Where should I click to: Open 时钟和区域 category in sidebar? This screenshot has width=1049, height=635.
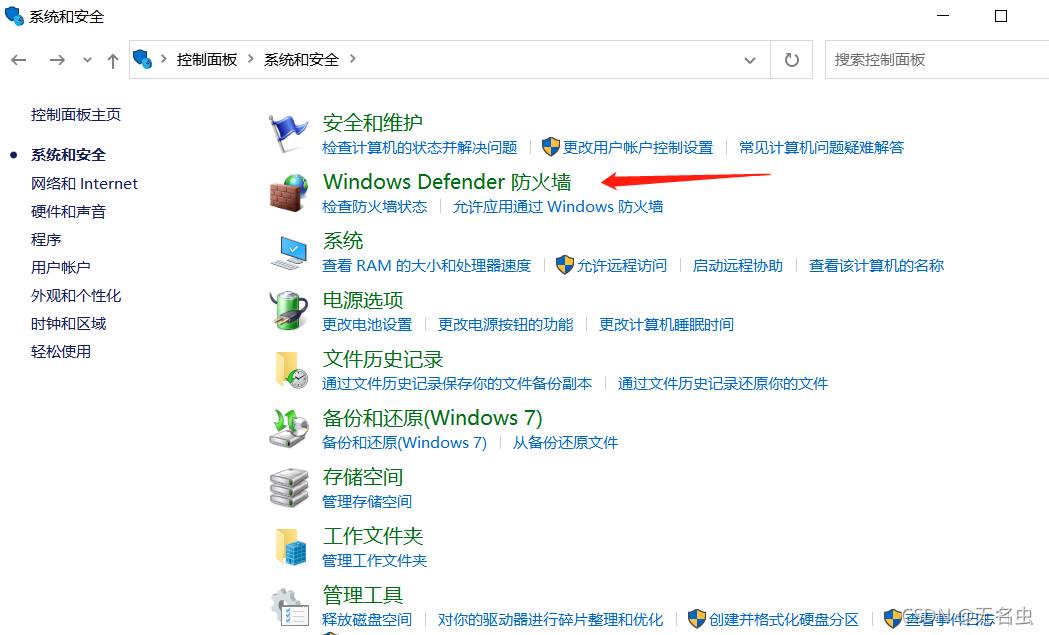click(68, 324)
